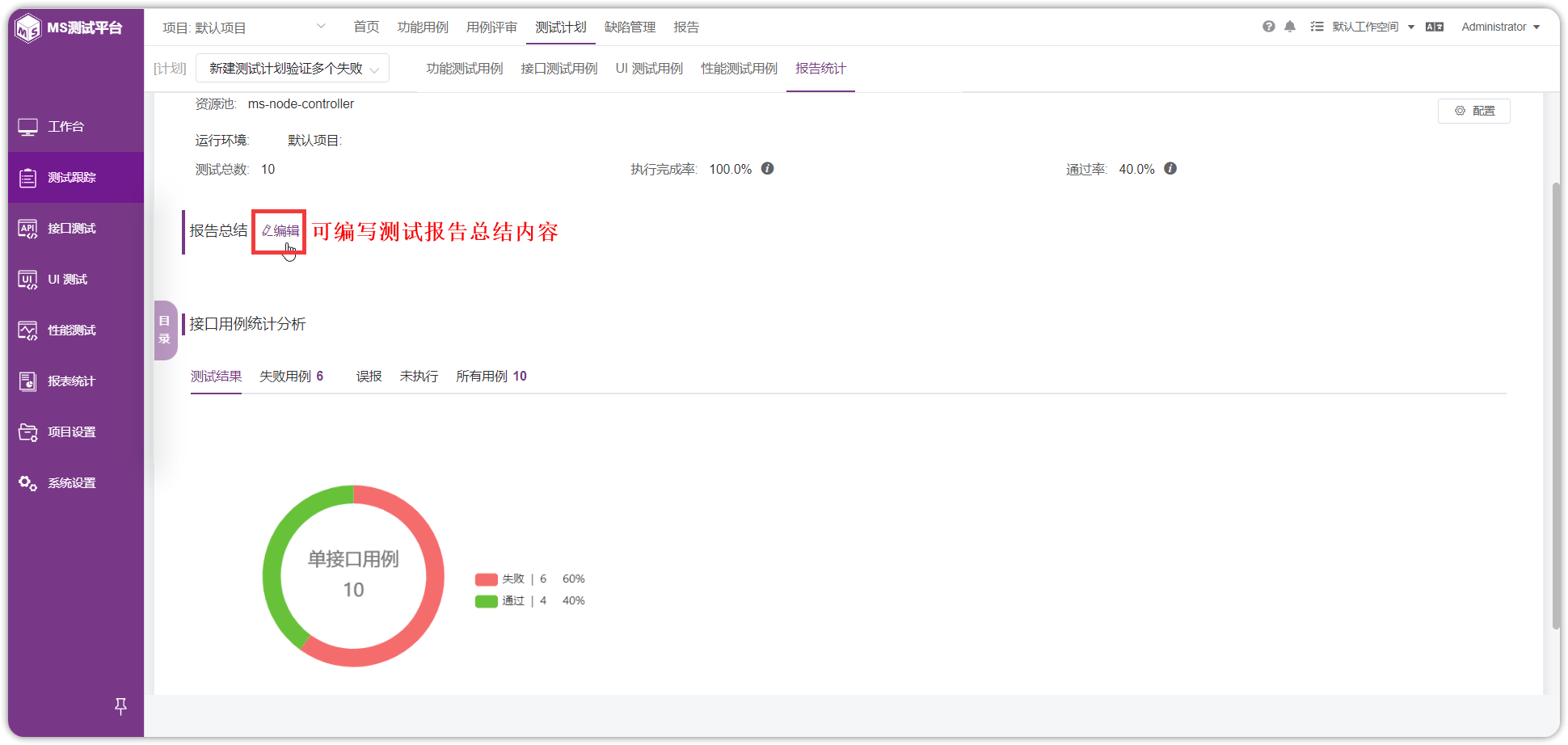
Task: Go to the 首页 menu
Action: [x=366, y=27]
